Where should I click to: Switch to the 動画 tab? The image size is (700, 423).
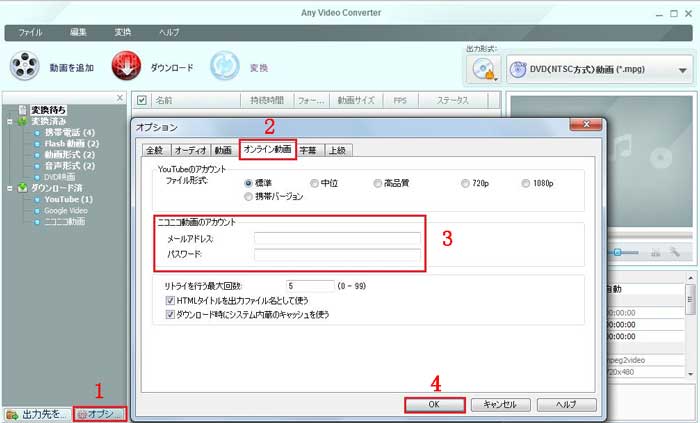[x=223, y=150]
